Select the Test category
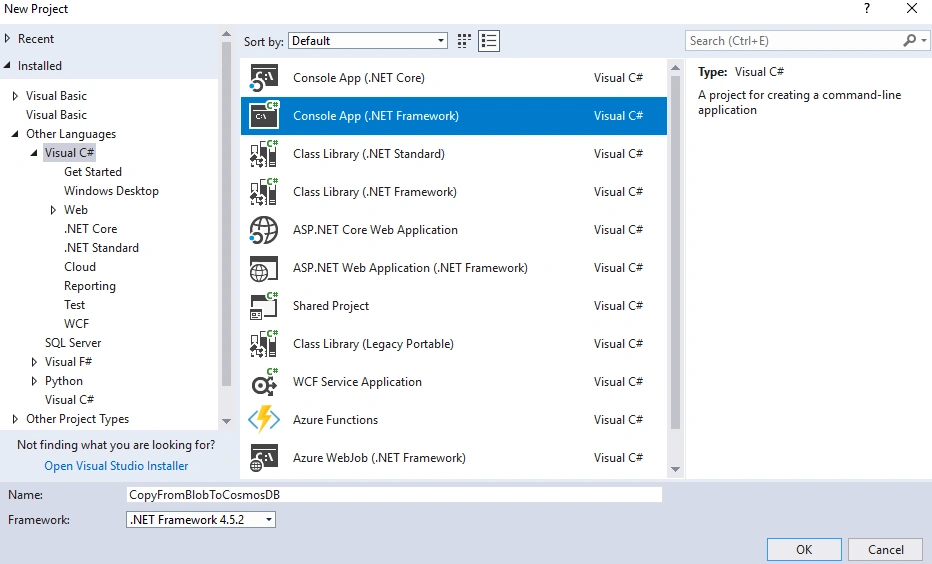This screenshot has width=932, height=564. (74, 305)
